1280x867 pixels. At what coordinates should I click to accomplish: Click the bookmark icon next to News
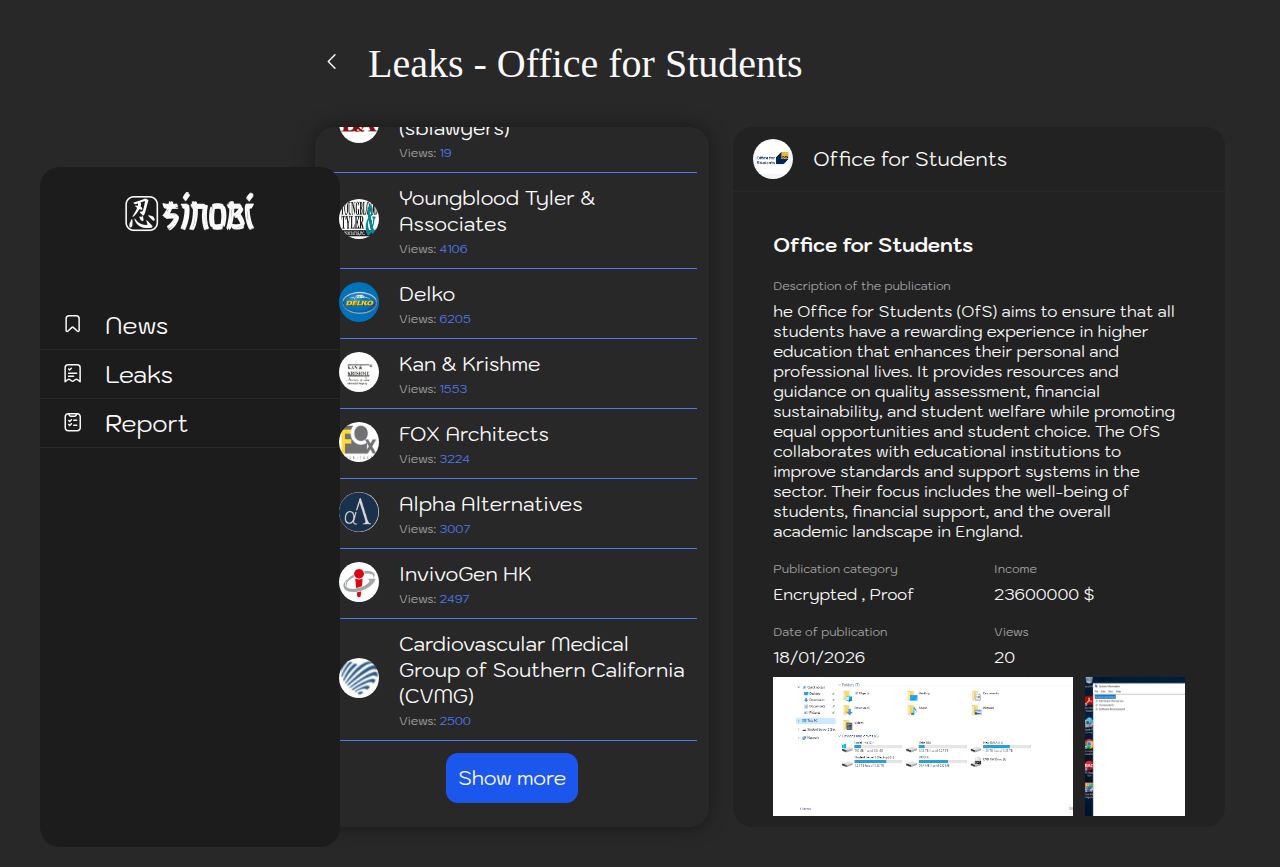coord(72,325)
